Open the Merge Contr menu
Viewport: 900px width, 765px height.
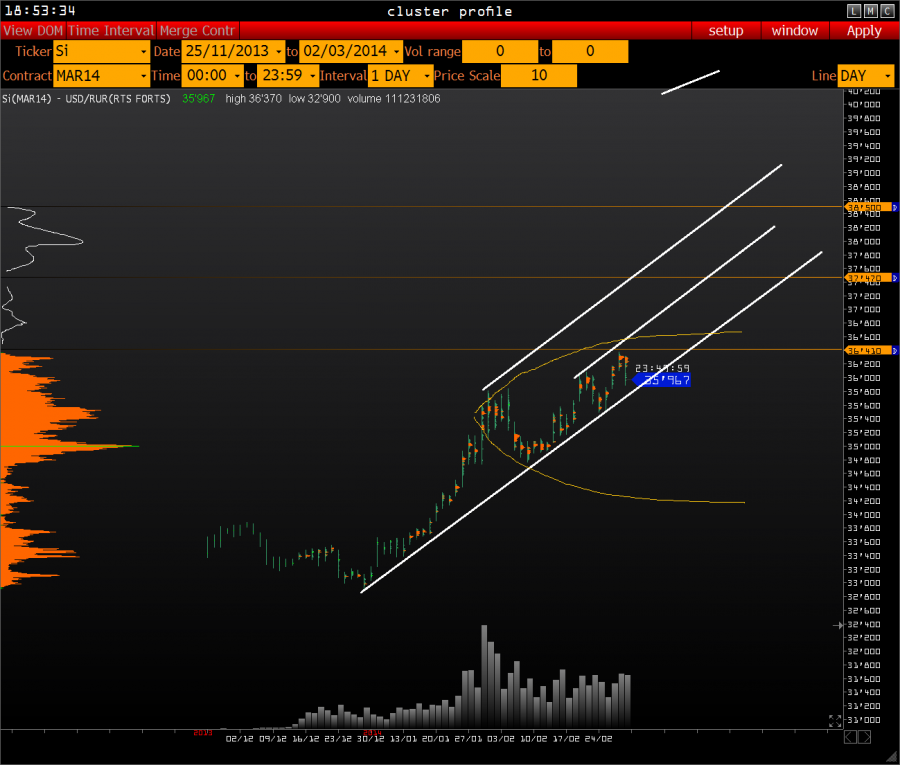point(197,31)
